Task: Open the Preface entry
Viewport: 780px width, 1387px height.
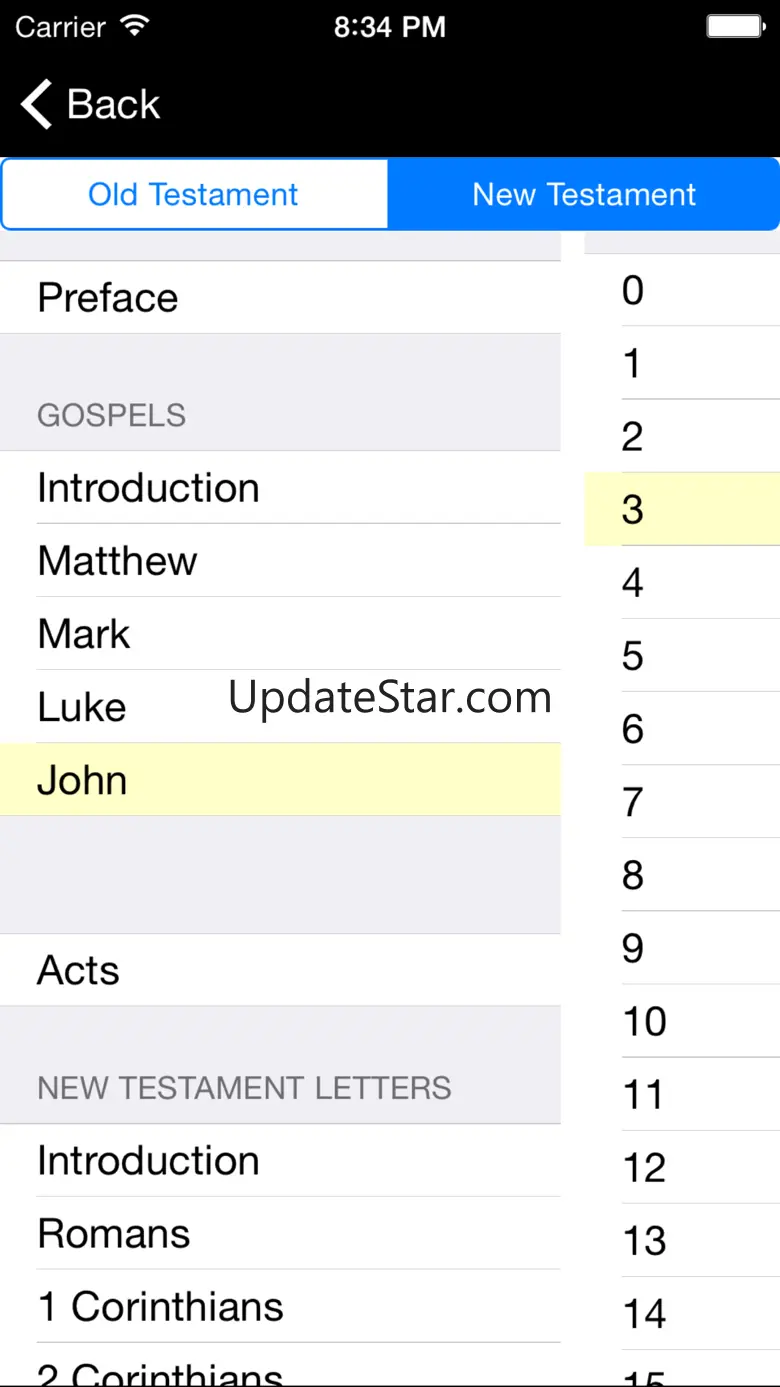Action: pos(280,298)
